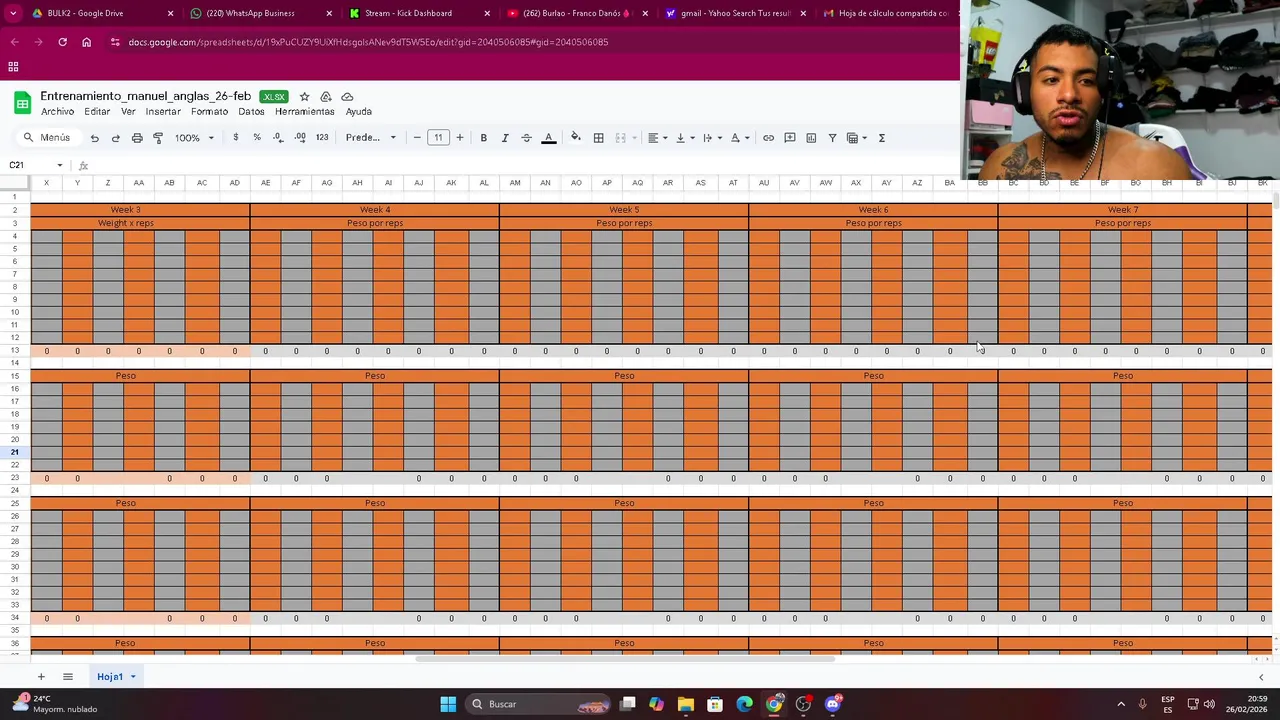
Task: Show all sheets list icon
Action: pos(68,677)
